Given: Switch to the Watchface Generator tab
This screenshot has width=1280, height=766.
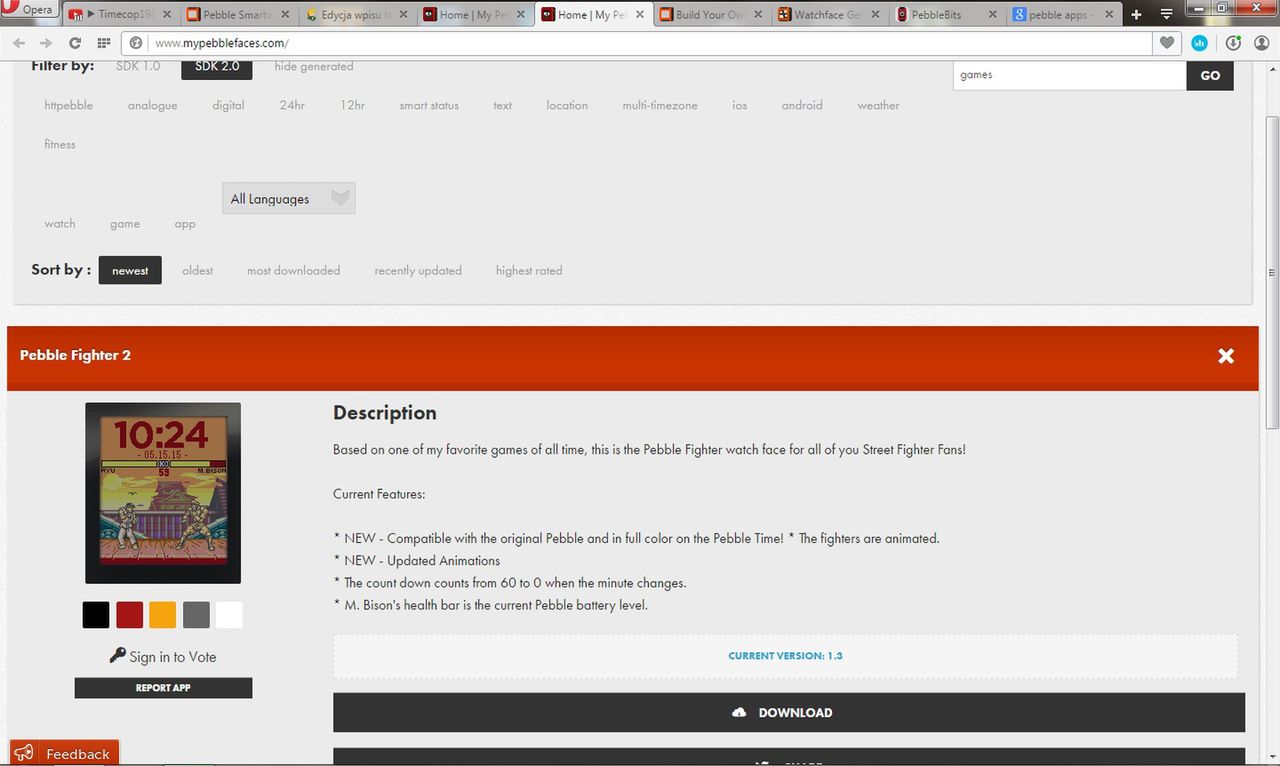Looking at the screenshot, I should point(826,15).
